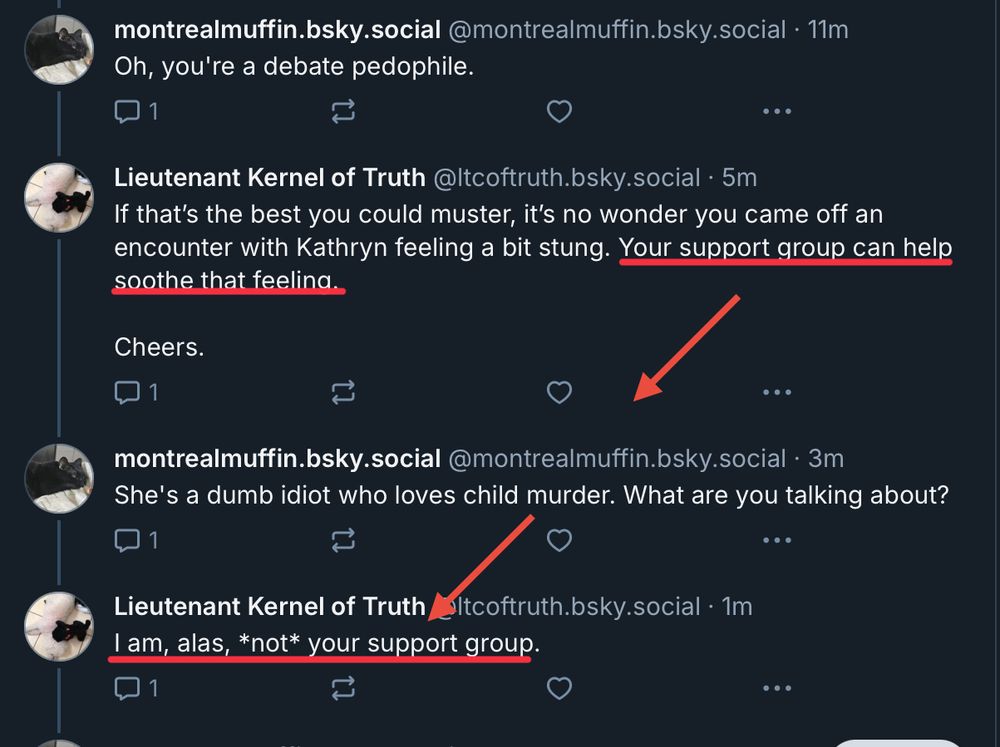The width and height of the screenshot is (1000, 747).
Task: Click montrealmuffin cat avatar on 3m post
Action: coord(59,477)
